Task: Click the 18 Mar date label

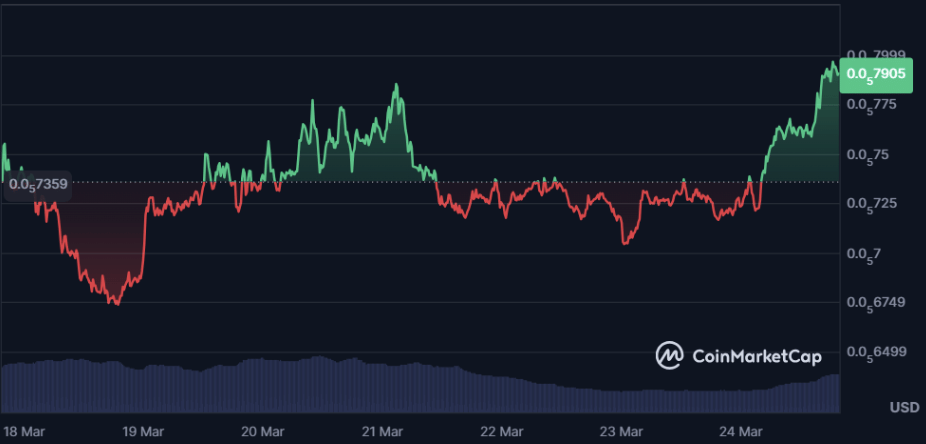Action: (21, 432)
